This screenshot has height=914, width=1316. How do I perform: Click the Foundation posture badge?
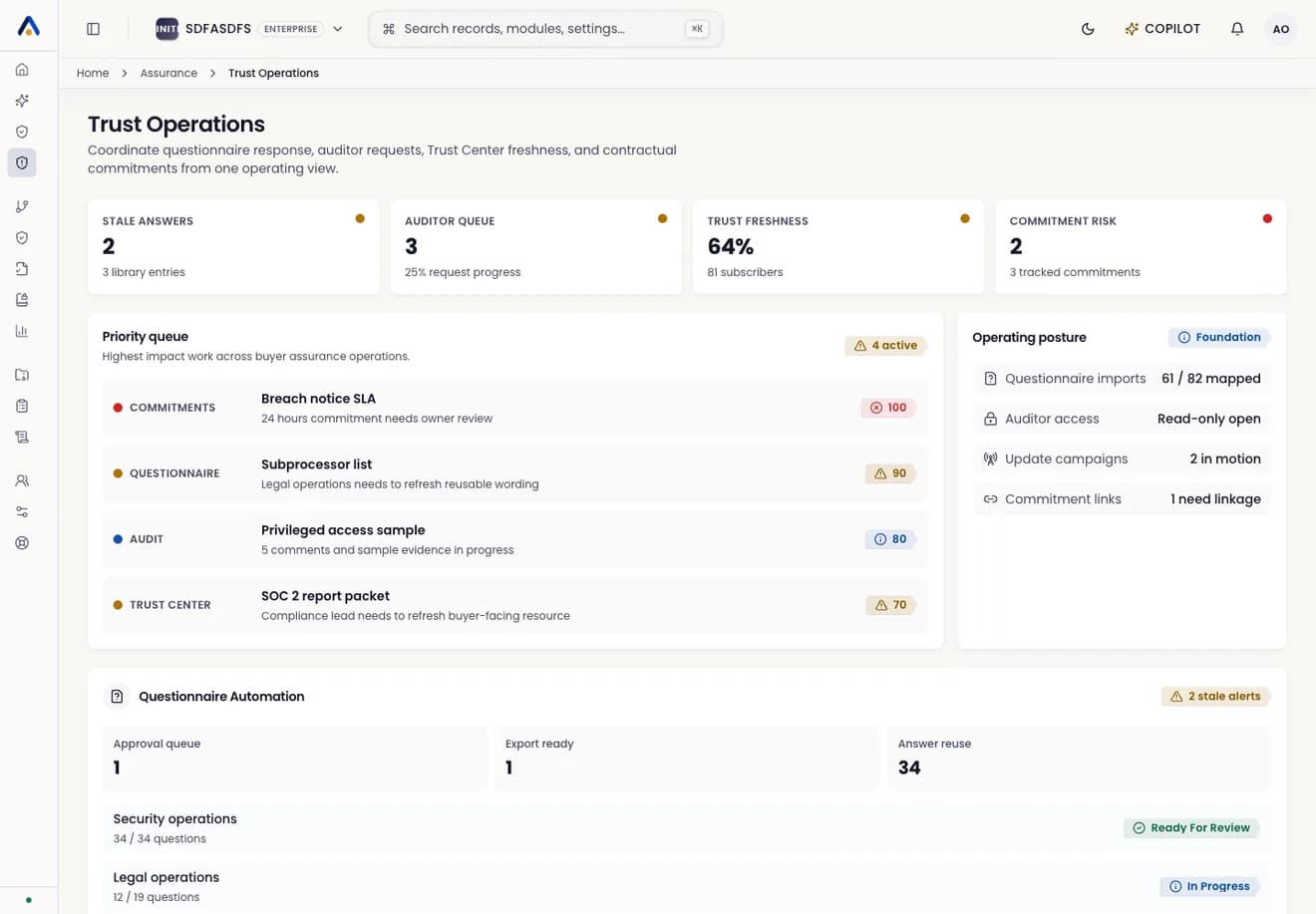click(x=1219, y=338)
